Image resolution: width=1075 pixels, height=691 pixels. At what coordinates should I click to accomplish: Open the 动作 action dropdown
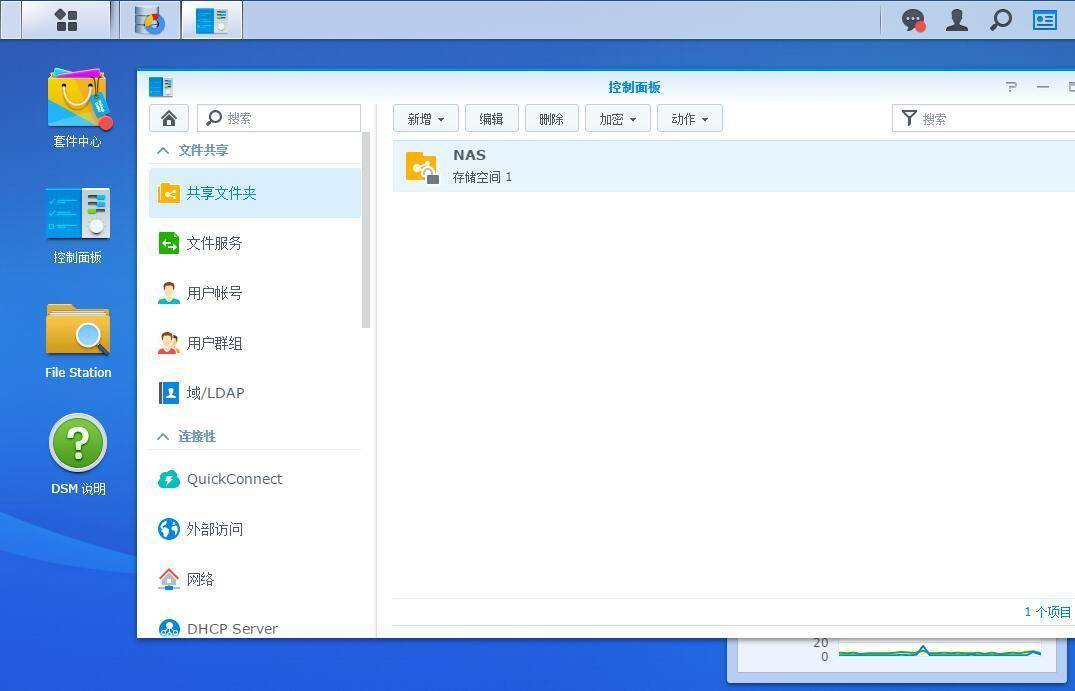(x=689, y=119)
